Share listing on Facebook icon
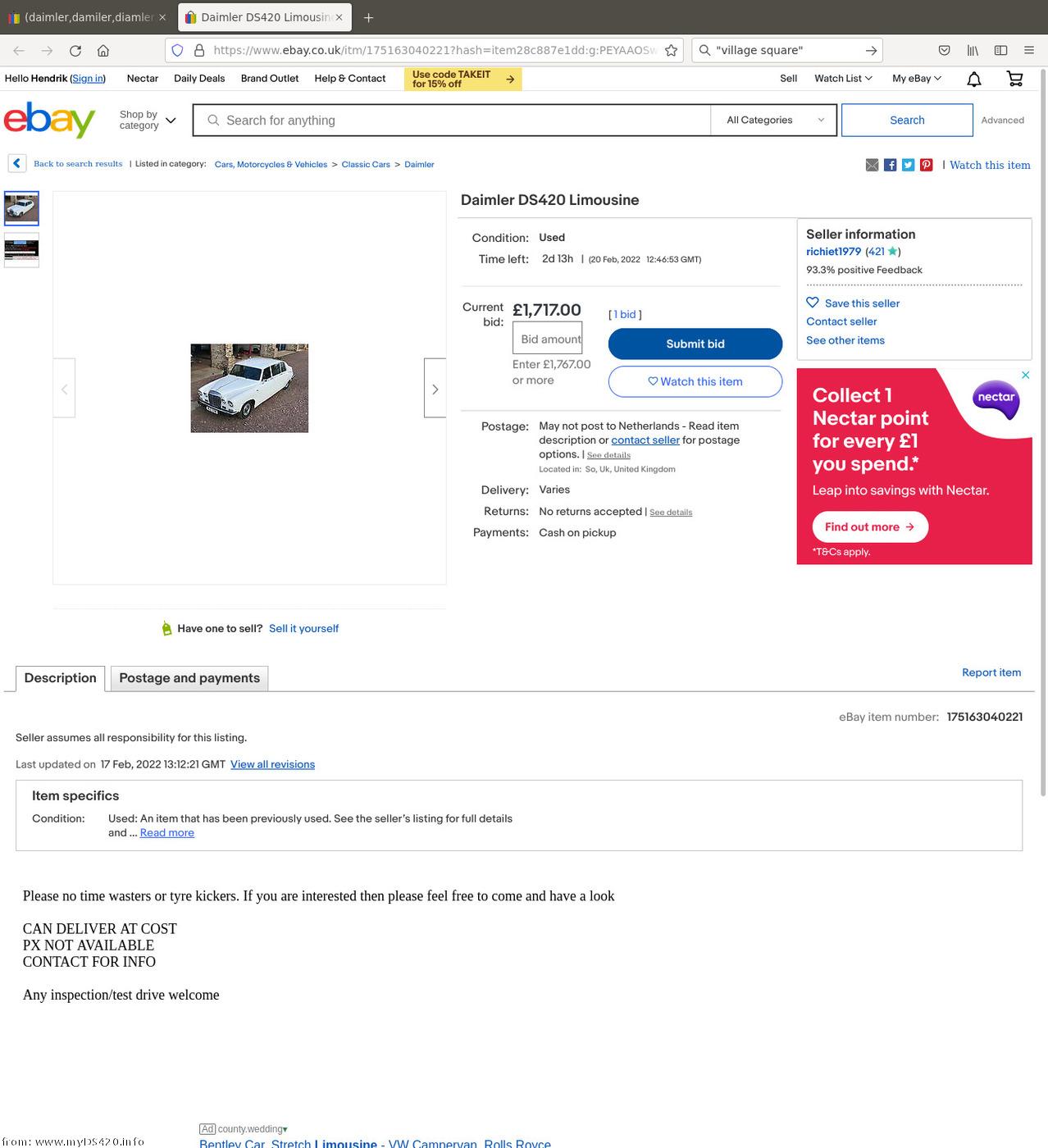 890,165
